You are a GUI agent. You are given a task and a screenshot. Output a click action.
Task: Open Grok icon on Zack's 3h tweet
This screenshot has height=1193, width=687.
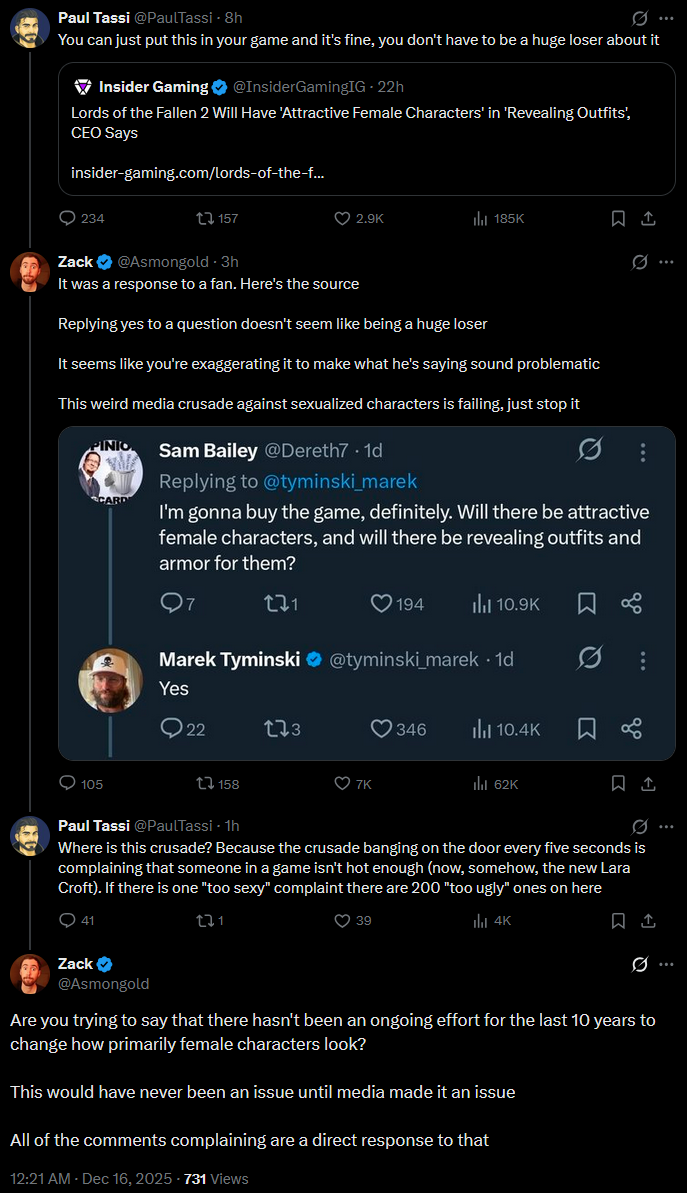[x=639, y=262]
